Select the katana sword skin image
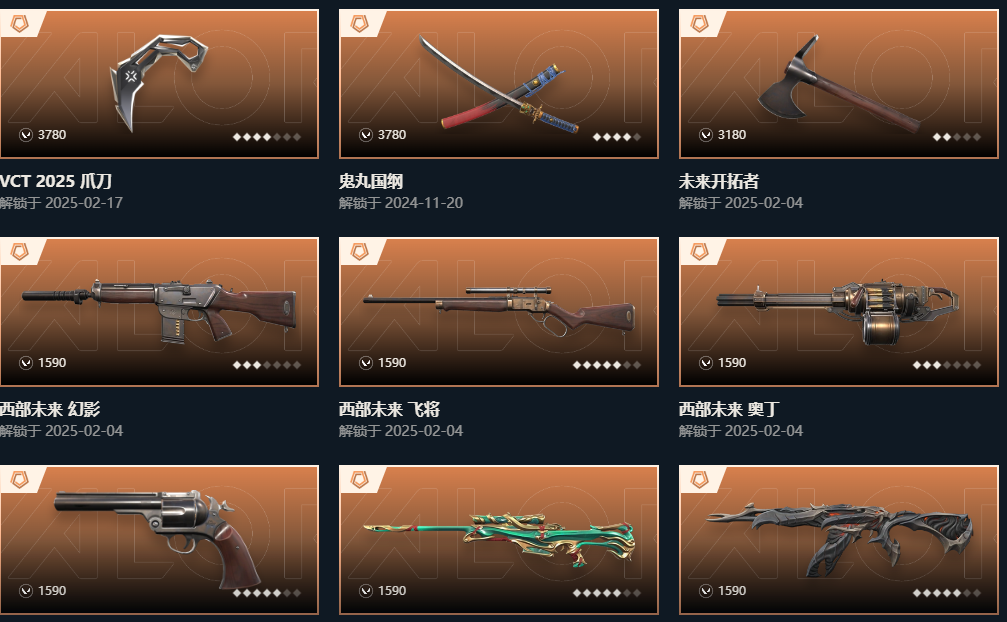 pyautogui.click(x=499, y=82)
